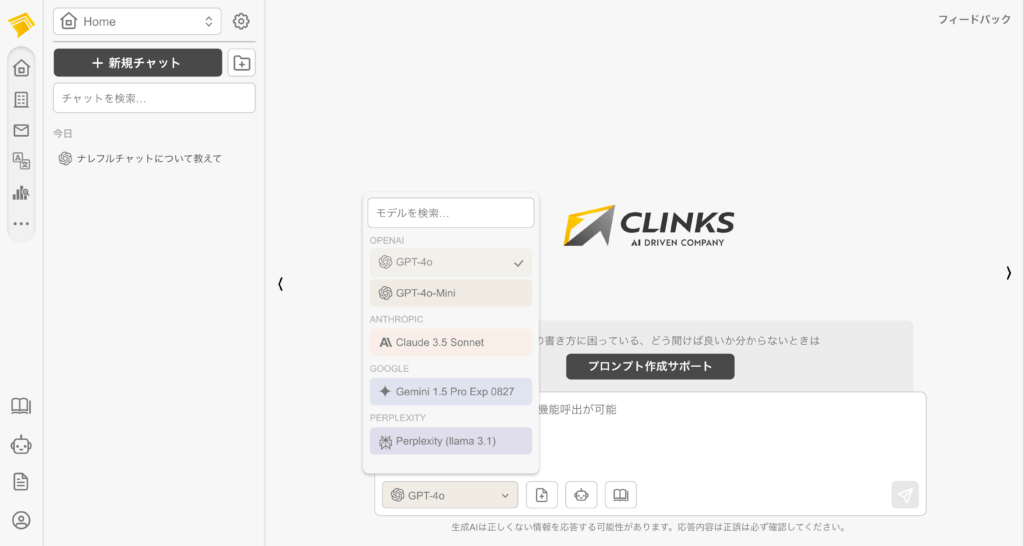Expand the three dots more menu in sidebar

(x=21, y=224)
